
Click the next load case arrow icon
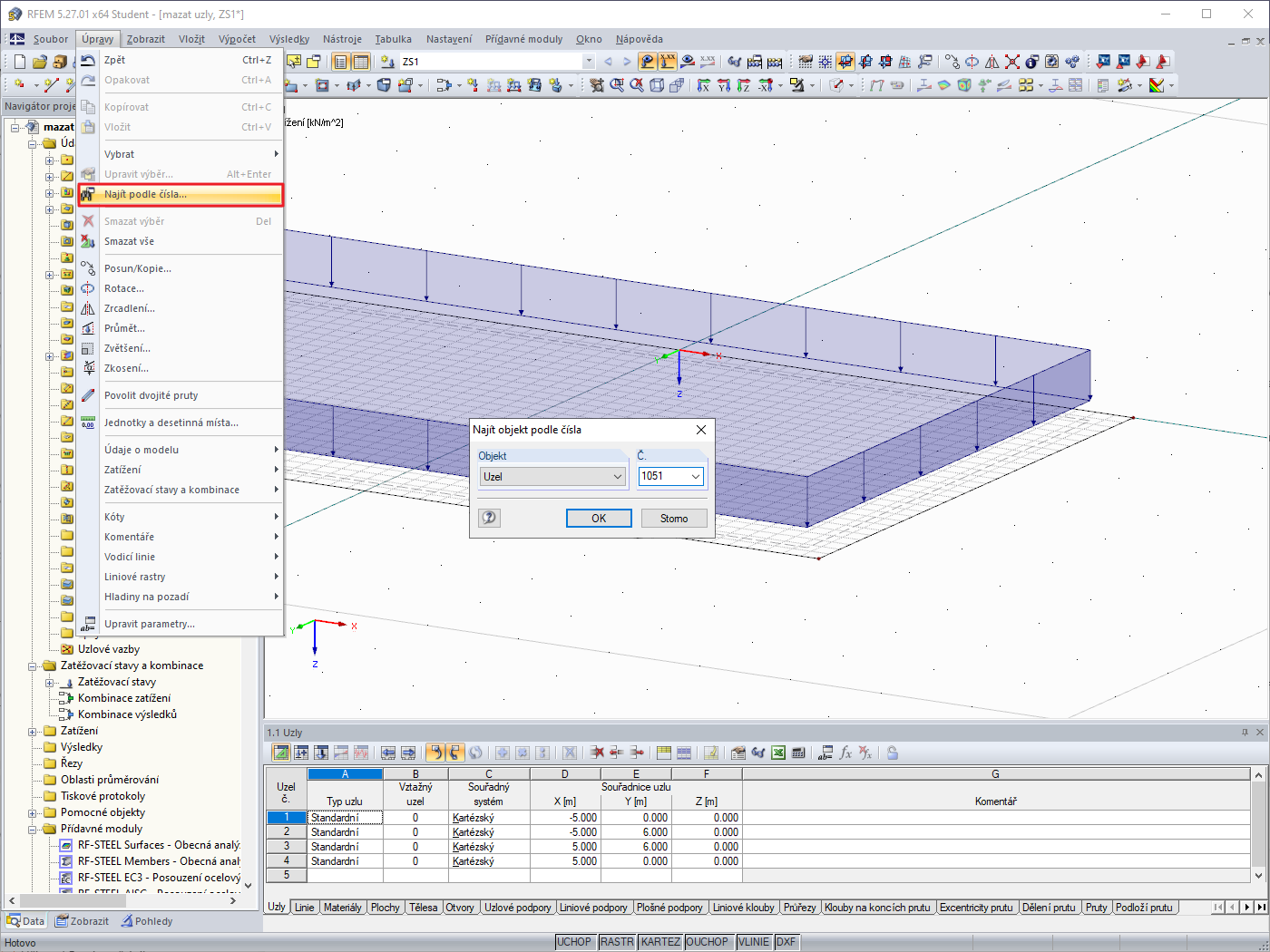(x=627, y=62)
